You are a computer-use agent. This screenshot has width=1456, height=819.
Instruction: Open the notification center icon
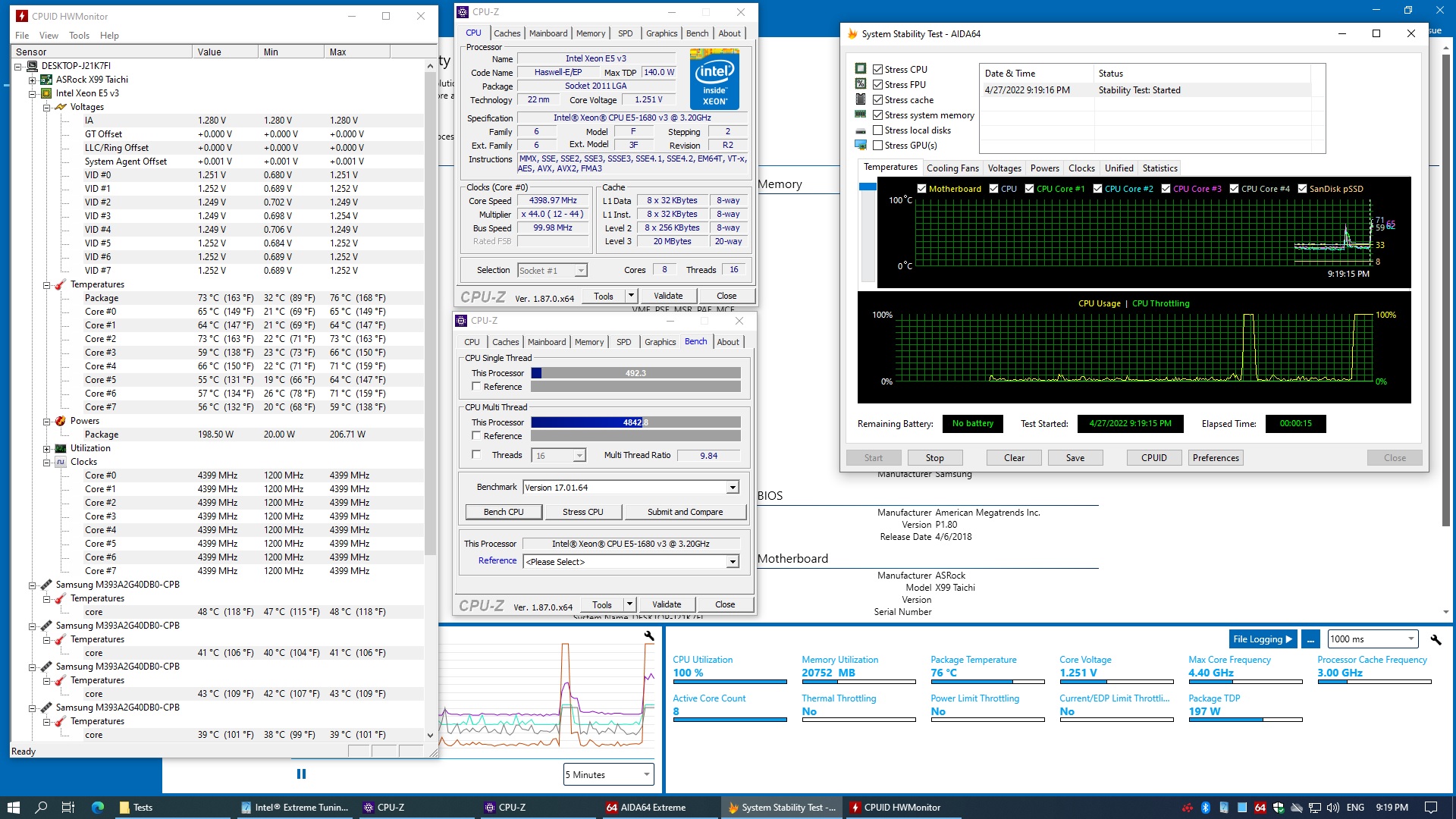(1430, 807)
